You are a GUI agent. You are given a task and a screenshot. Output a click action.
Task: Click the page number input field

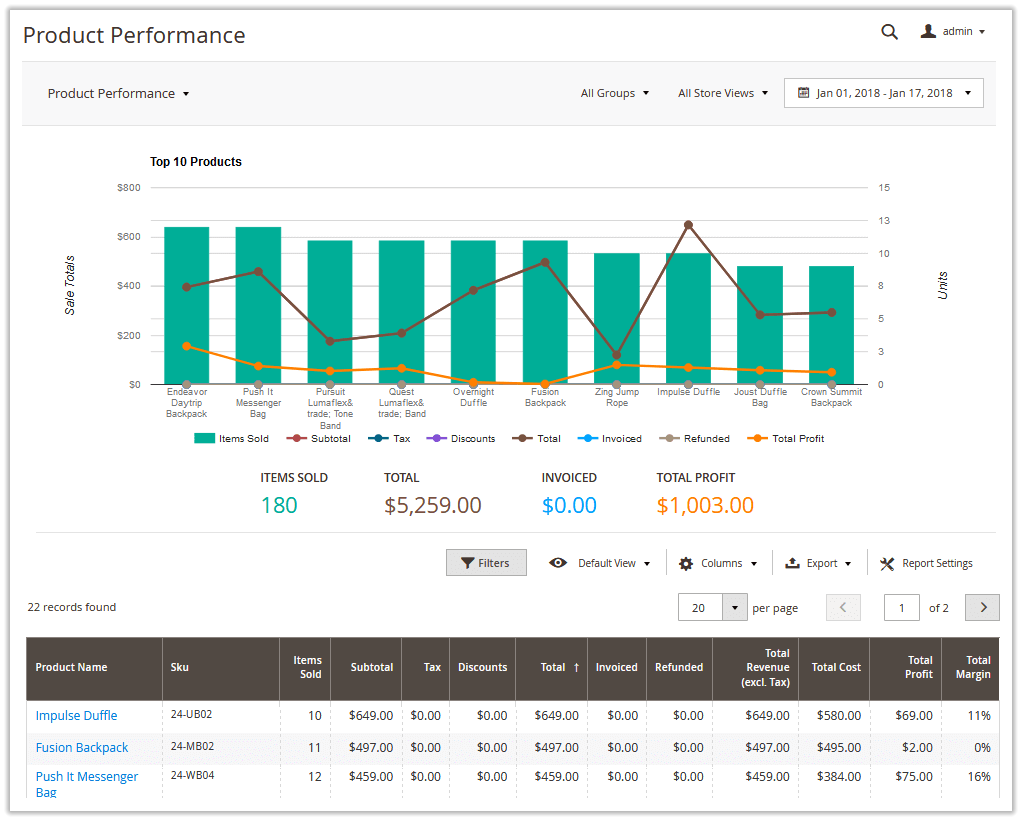901,607
